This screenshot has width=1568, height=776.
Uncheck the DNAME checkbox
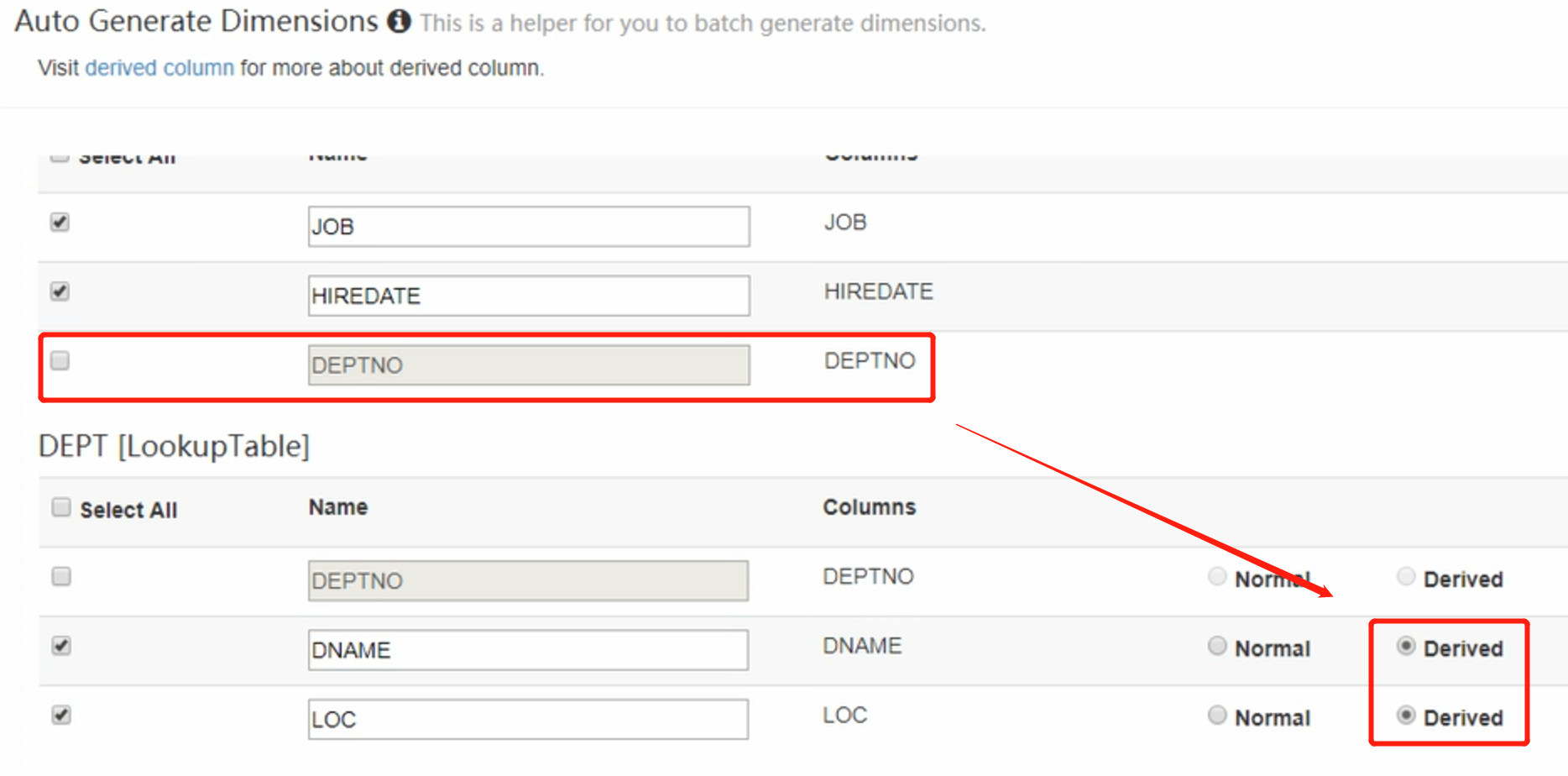(x=61, y=646)
